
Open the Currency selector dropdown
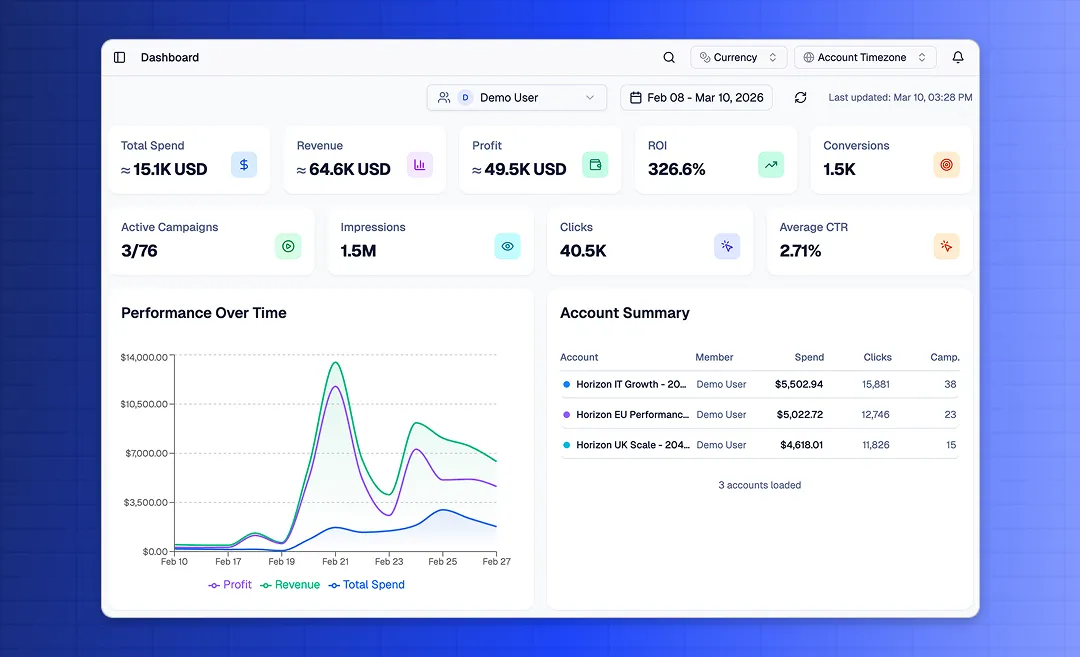click(x=738, y=57)
